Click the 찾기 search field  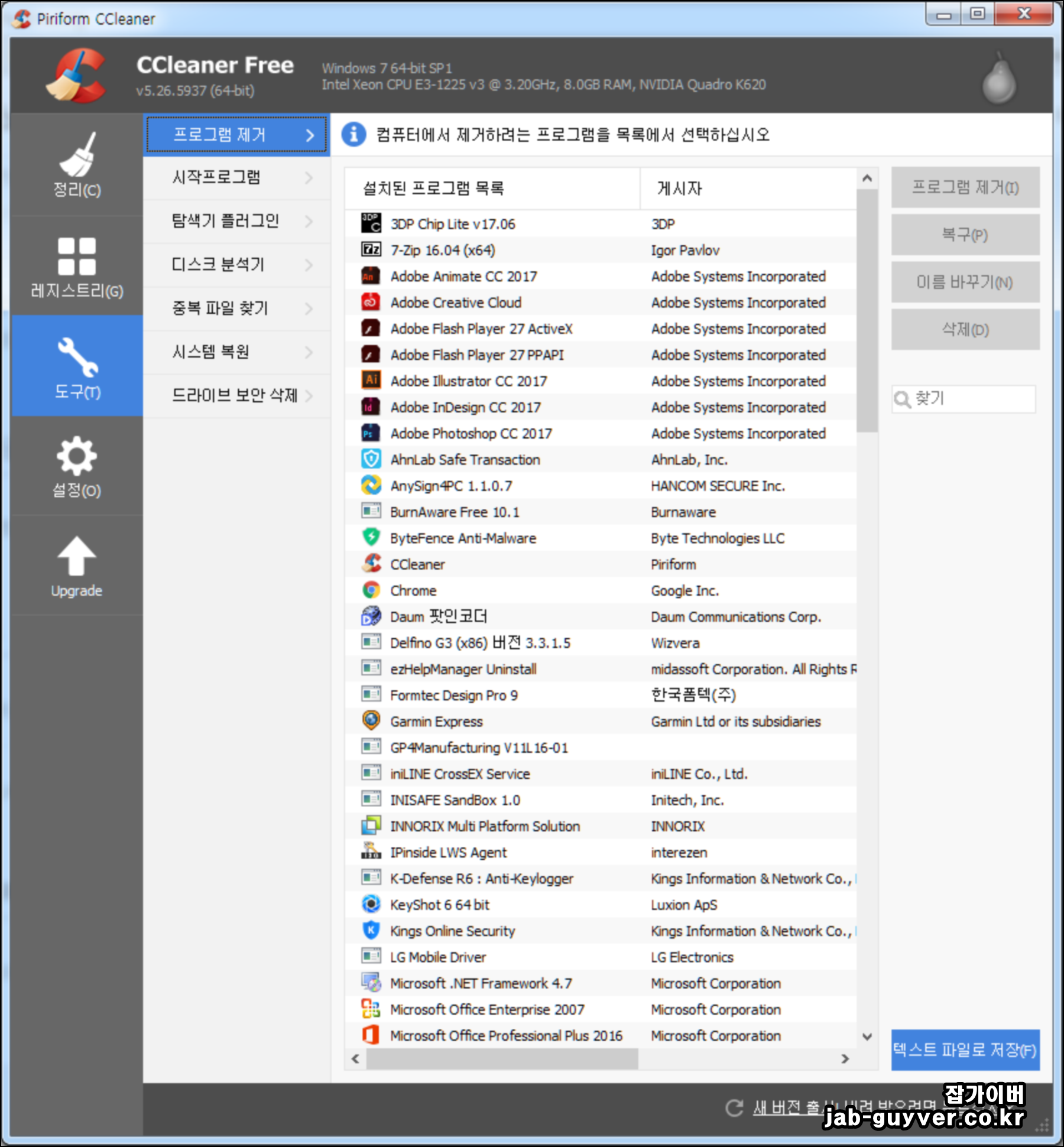pos(964,399)
